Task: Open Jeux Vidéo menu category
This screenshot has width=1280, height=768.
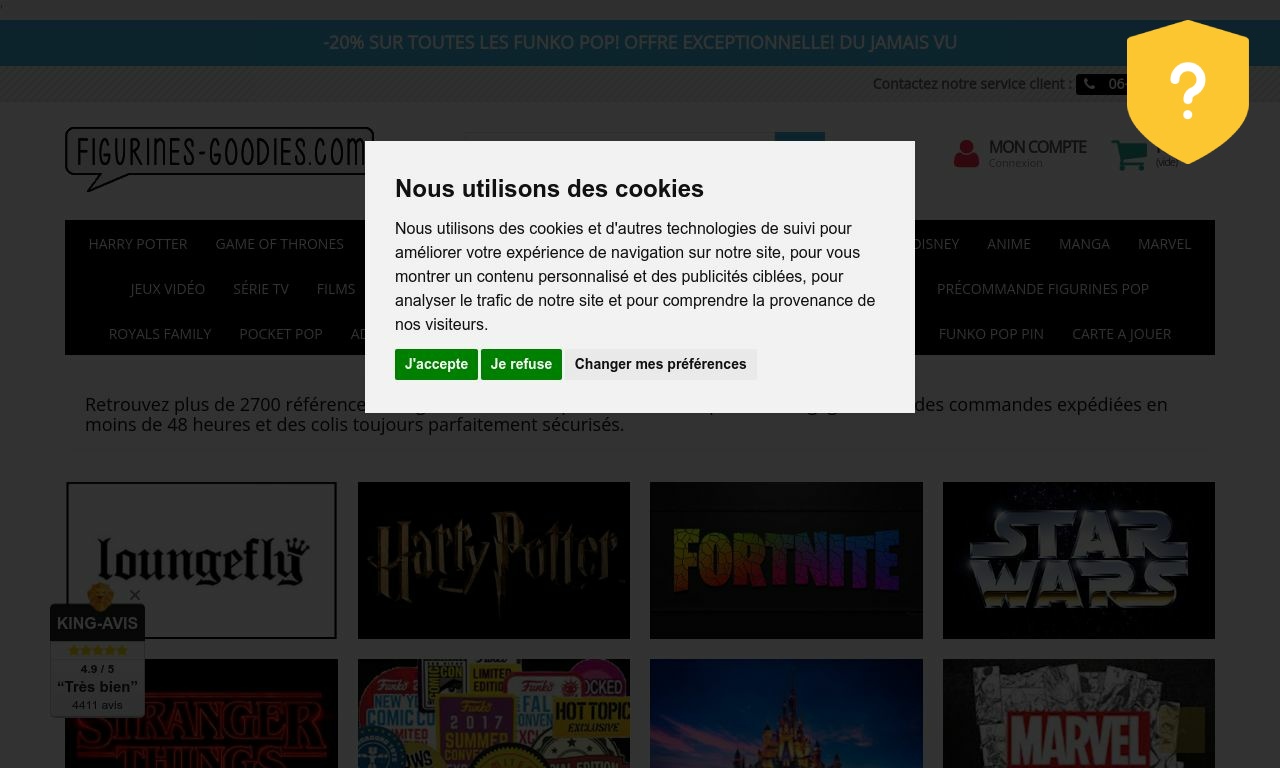Action: tap(167, 289)
